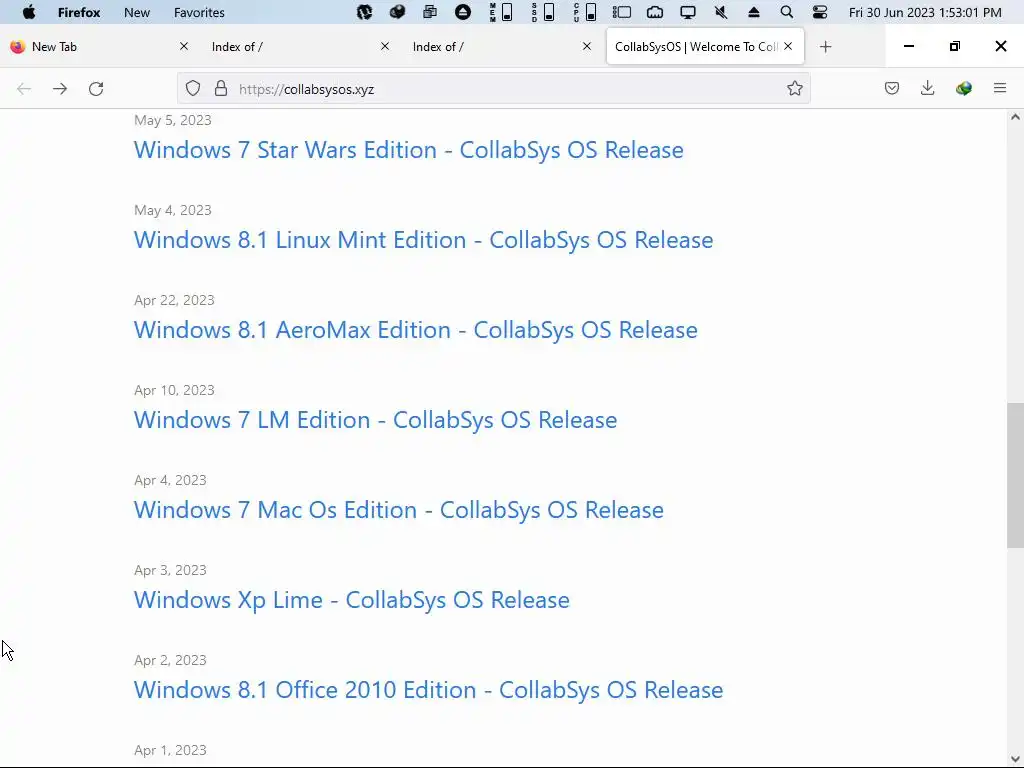1024x768 pixels.
Task: Click the round eject circle icon in menu bar
Action: pos(462,12)
